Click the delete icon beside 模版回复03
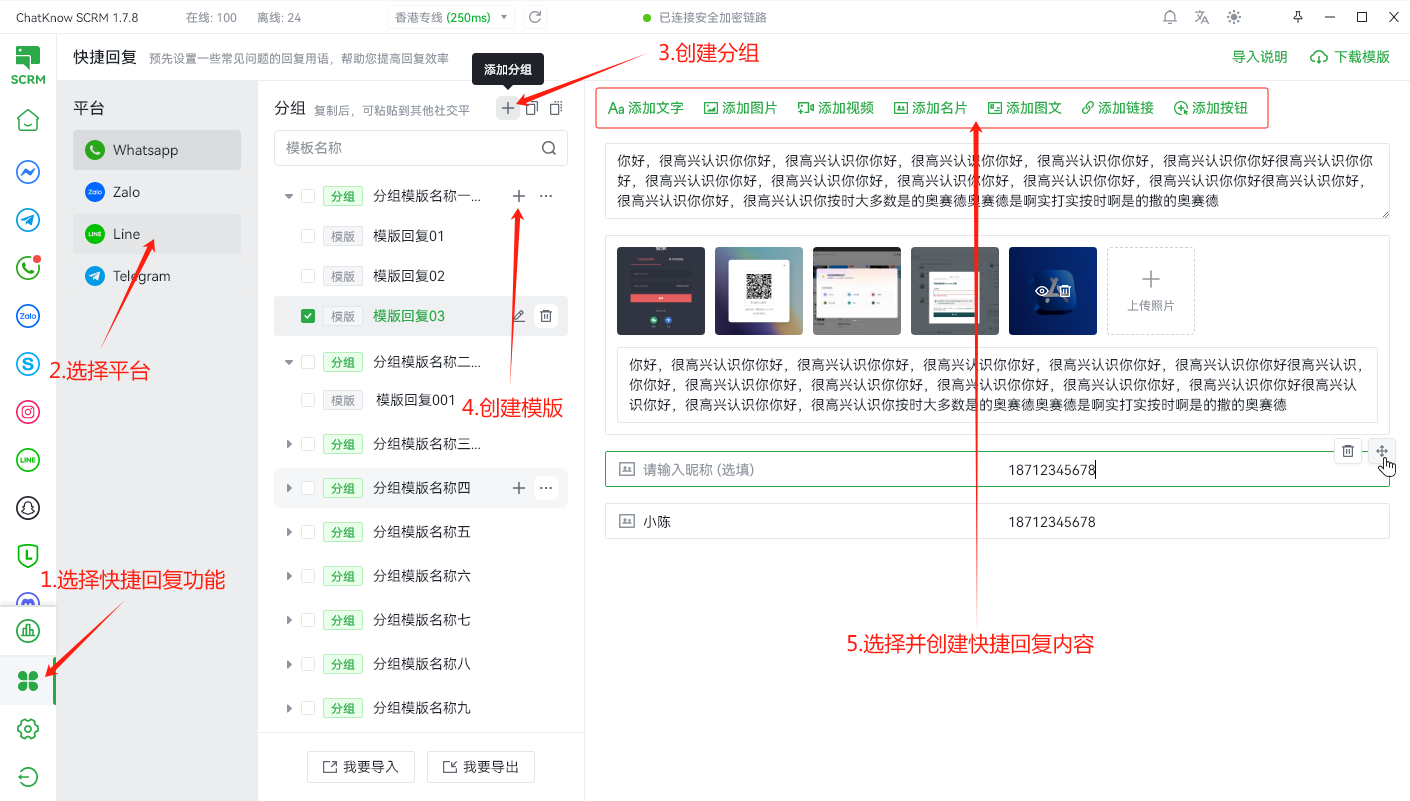 (x=546, y=316)
